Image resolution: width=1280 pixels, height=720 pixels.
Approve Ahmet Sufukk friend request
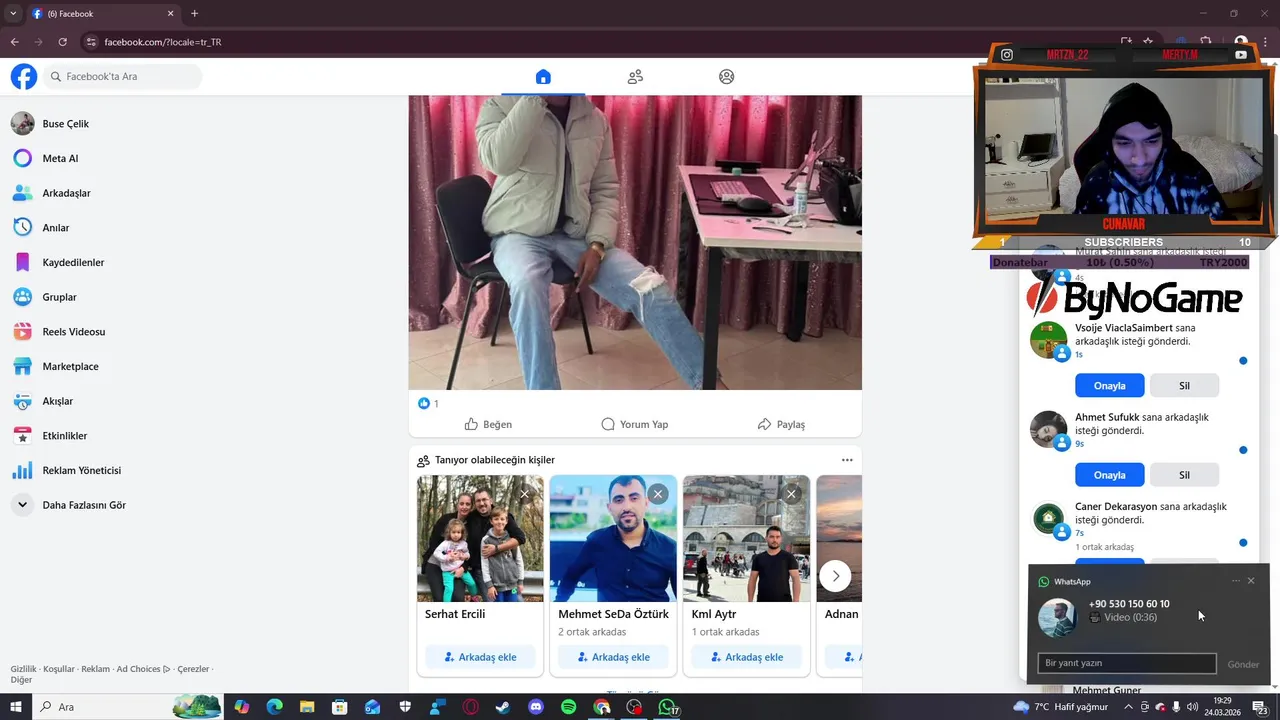[x=1110, y=475]
